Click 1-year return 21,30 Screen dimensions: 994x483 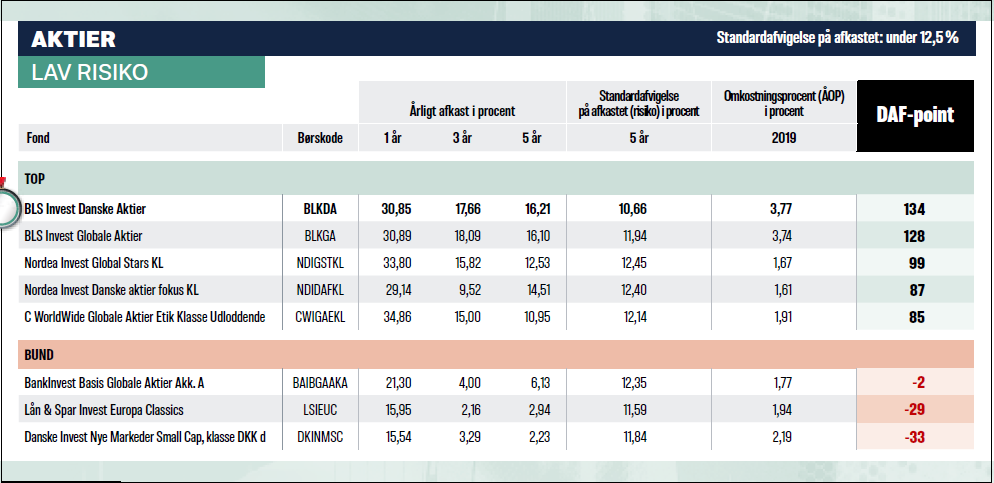pyautogui.click(x=398, y=383)
